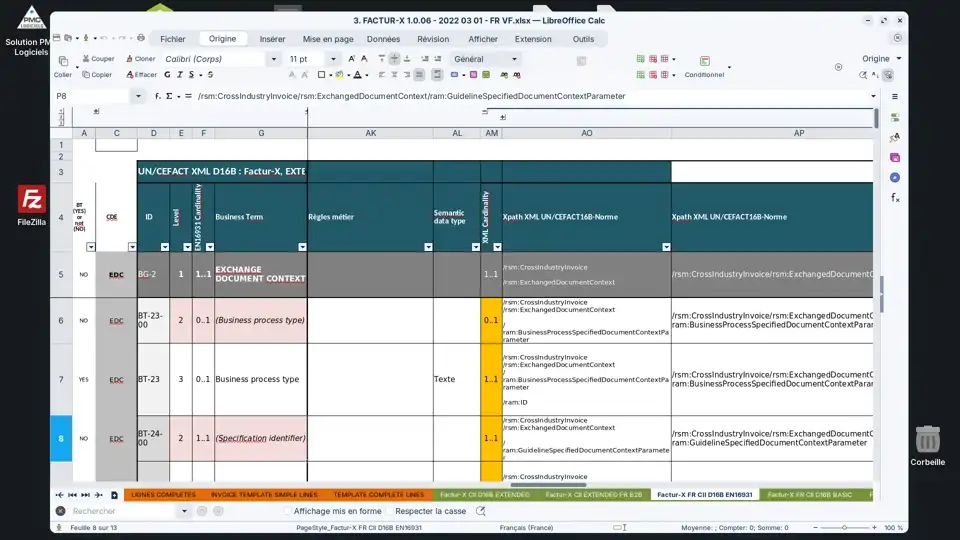Open the Function Wizard (fx) icon

click(157, 96)
